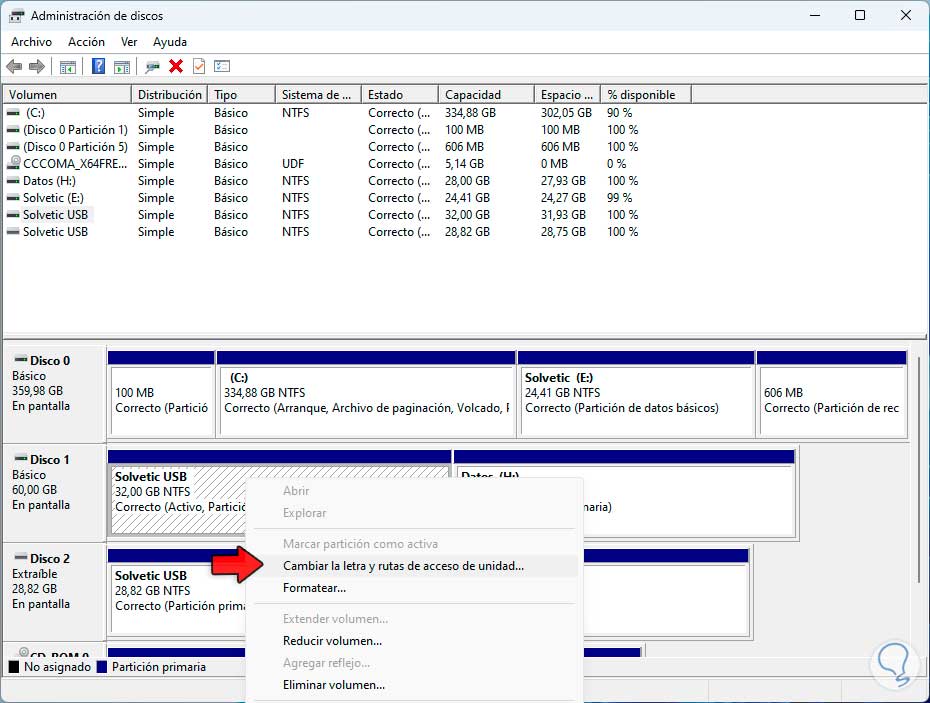Click the black No asignado legend swatch
Screen dimensions: 930x703
pos(14,667)
